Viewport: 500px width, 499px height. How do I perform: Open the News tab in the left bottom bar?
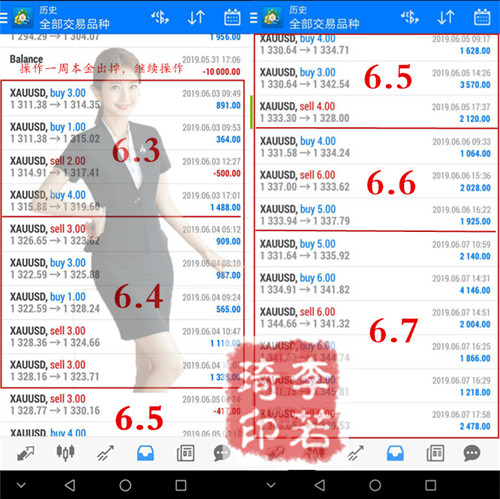[x=185, y=453]
